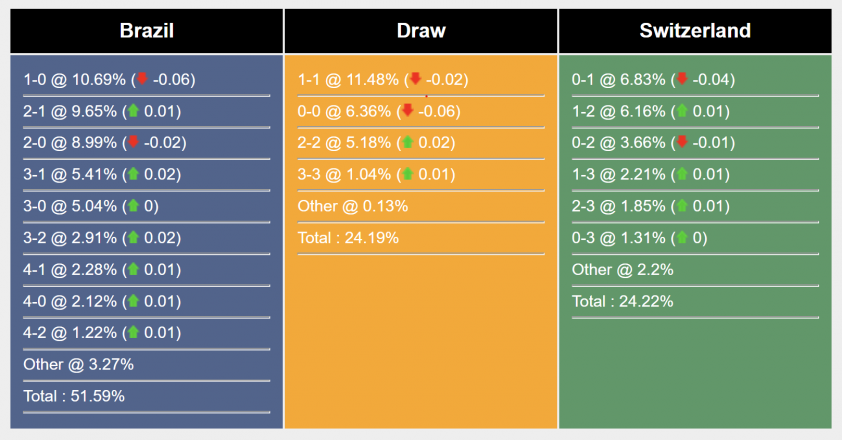Click the Switzerland Total : 24.22% row
Screen dimensions: 842x440
pos(695,301)
